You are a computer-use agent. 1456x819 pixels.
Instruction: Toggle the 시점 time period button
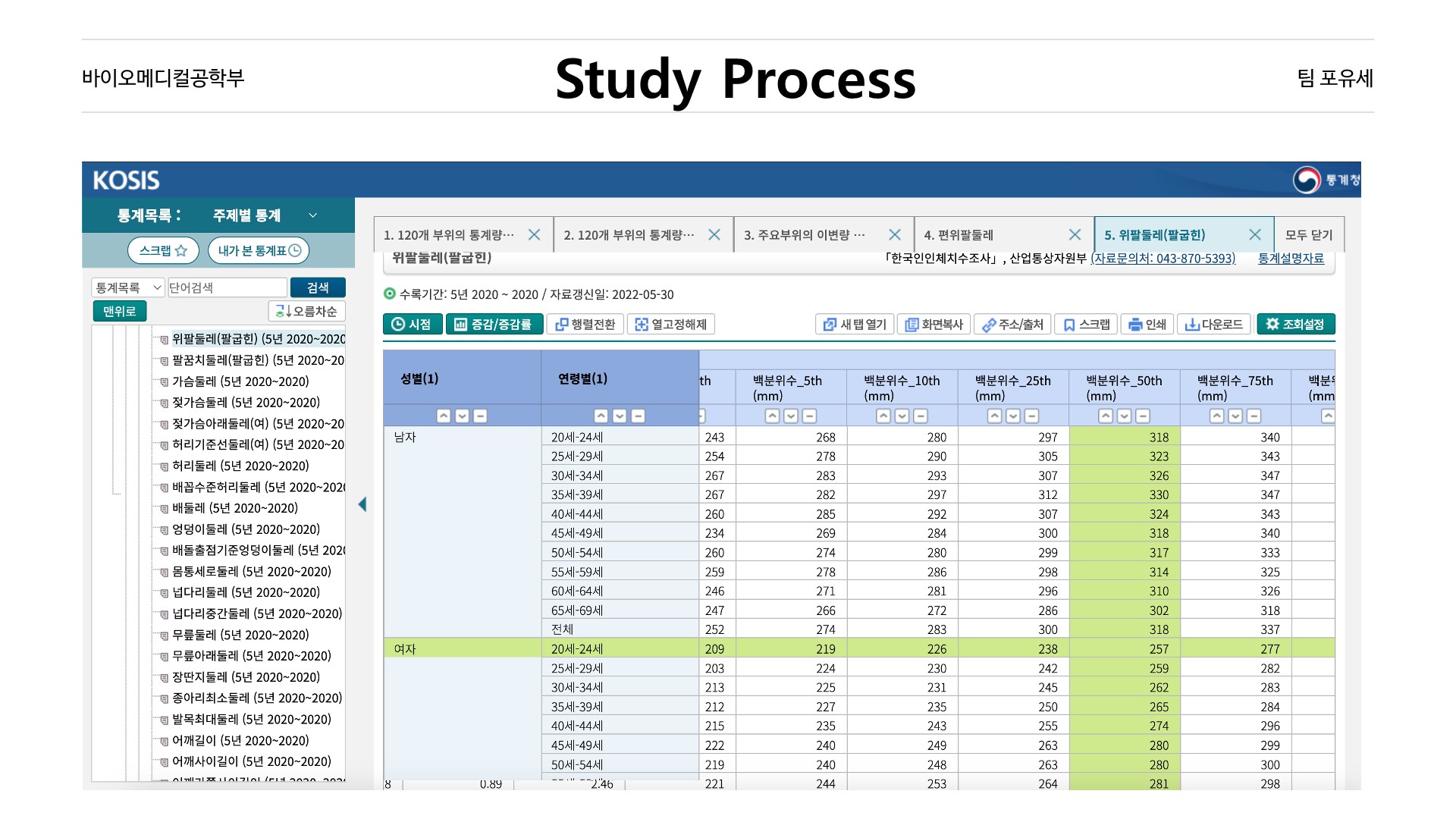click(x=412, y=325)
